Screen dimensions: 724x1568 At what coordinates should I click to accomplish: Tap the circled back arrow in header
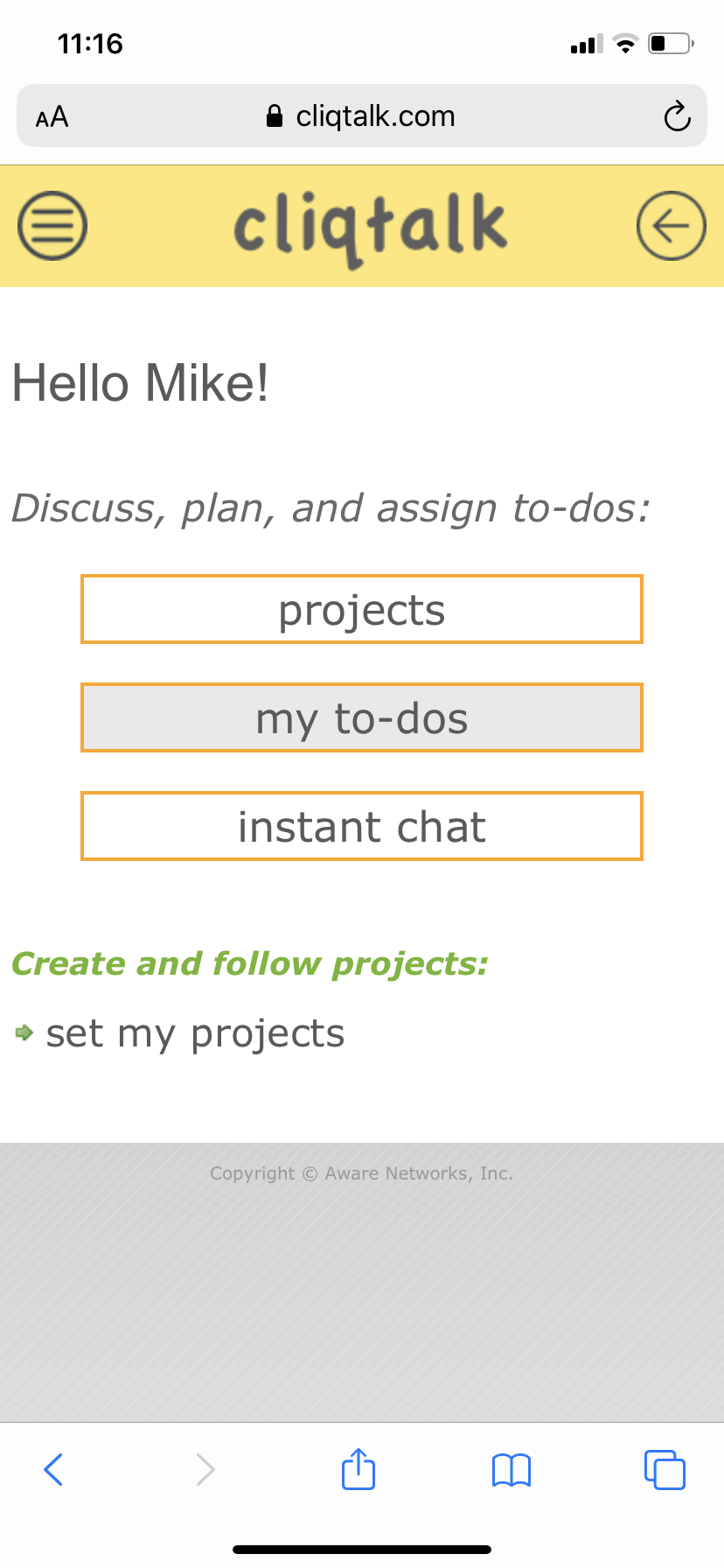coord(671,226)
